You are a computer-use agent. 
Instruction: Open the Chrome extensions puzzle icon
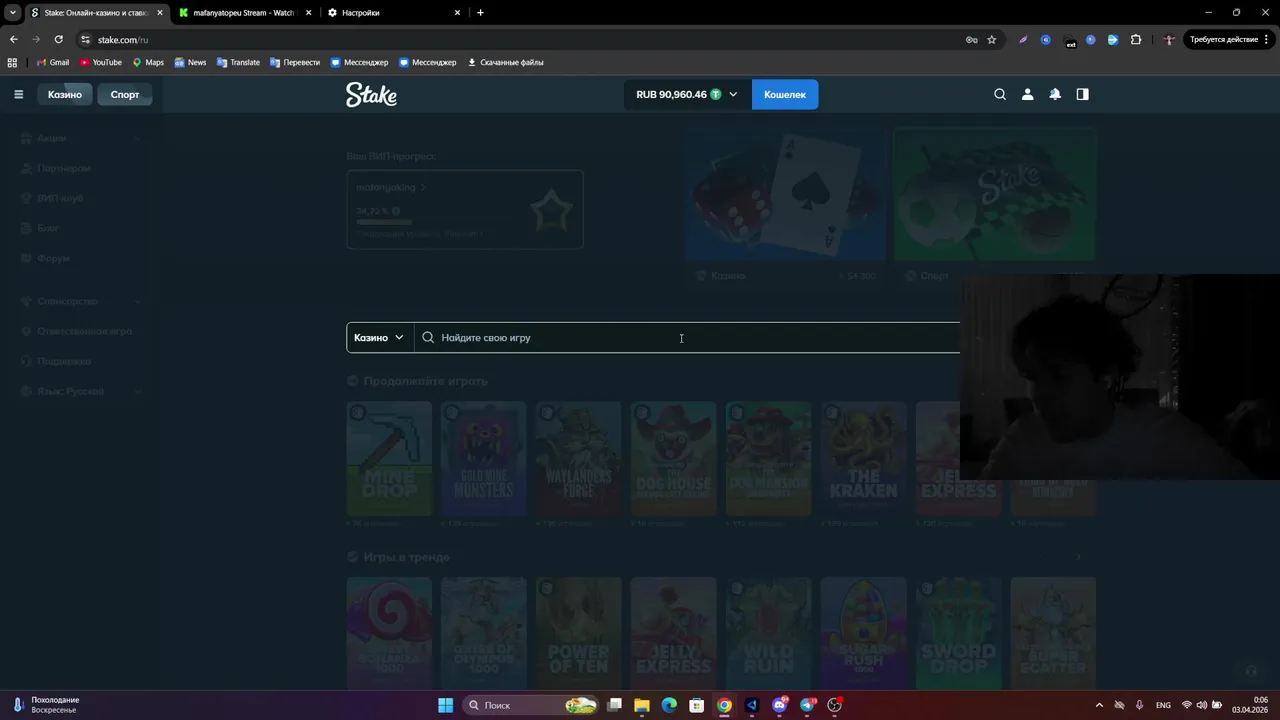pos(1136,40)
